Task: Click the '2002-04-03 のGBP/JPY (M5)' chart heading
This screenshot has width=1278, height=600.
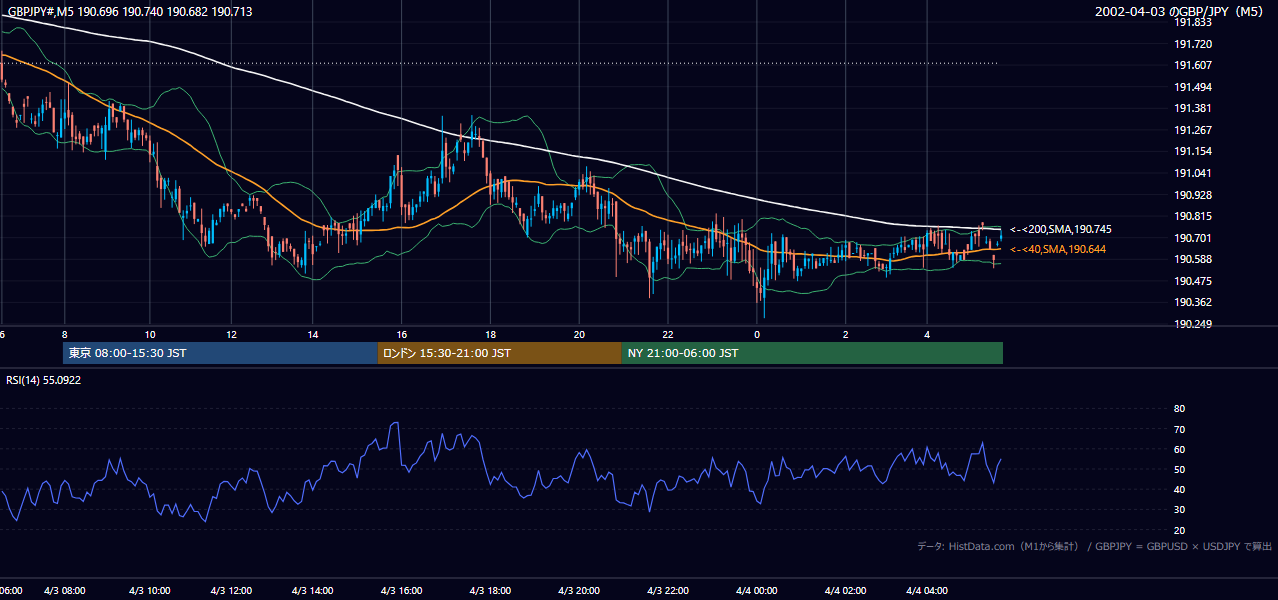Action: click(x=1181, y=12)
